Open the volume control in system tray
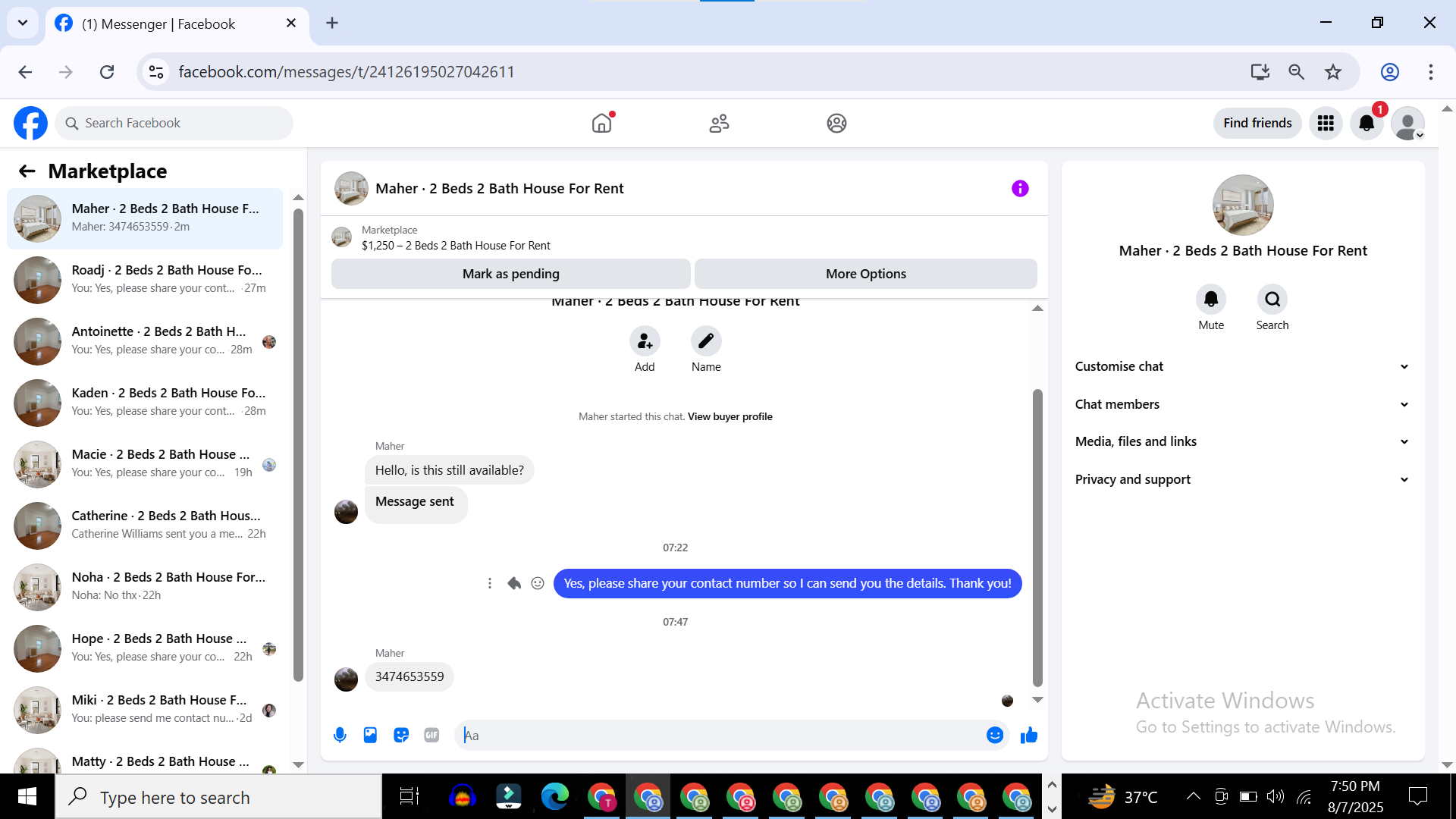This screenshot has height=819, width=1456. pyautogui.click(x=1276, y=796)
